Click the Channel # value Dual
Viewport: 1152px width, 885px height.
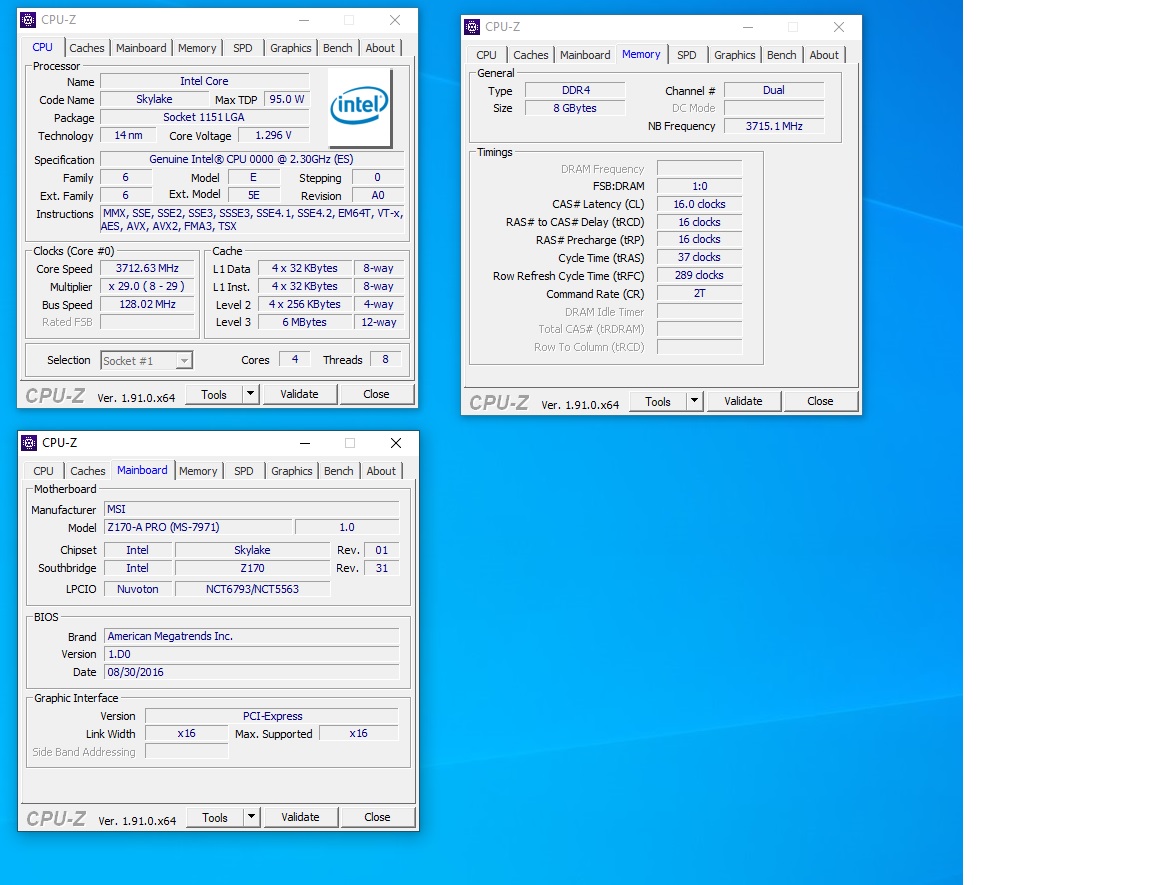click(x=774, y=90)
